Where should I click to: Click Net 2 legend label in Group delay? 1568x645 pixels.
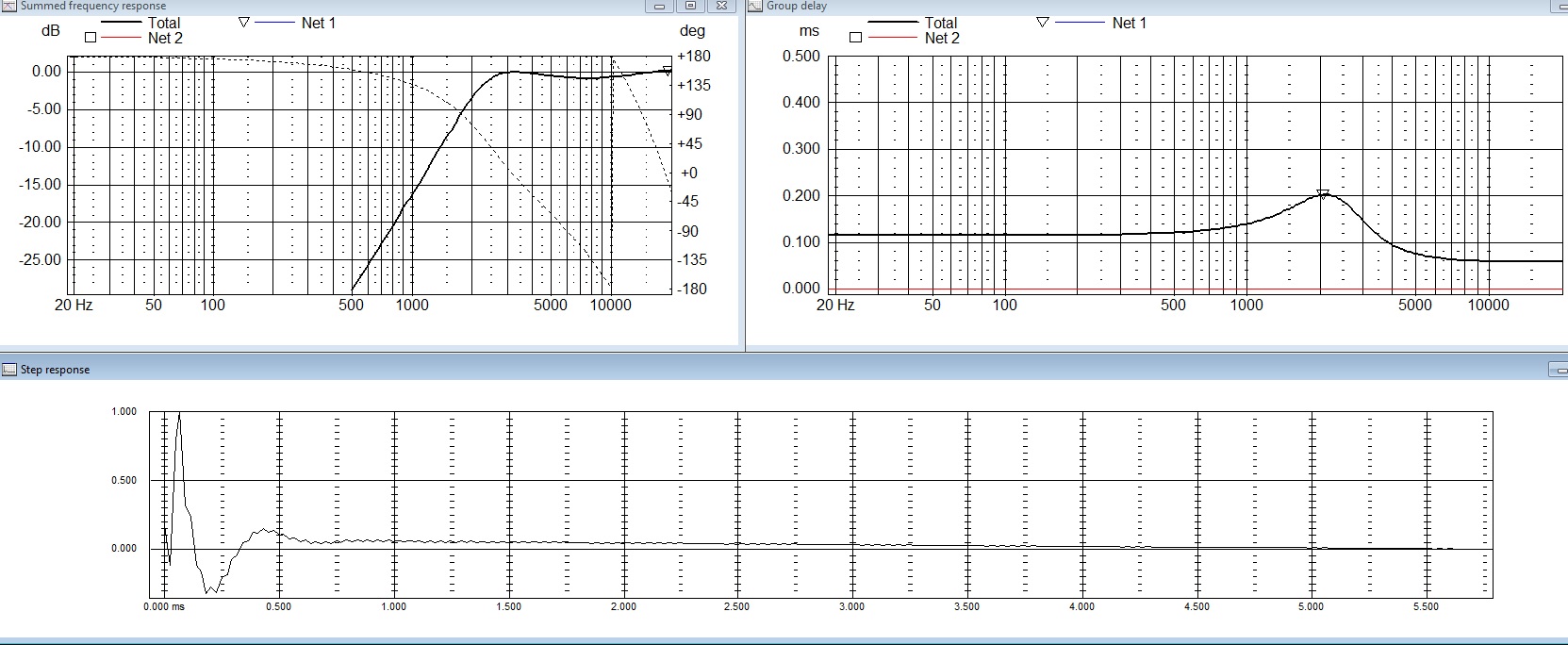coord(942,39)
